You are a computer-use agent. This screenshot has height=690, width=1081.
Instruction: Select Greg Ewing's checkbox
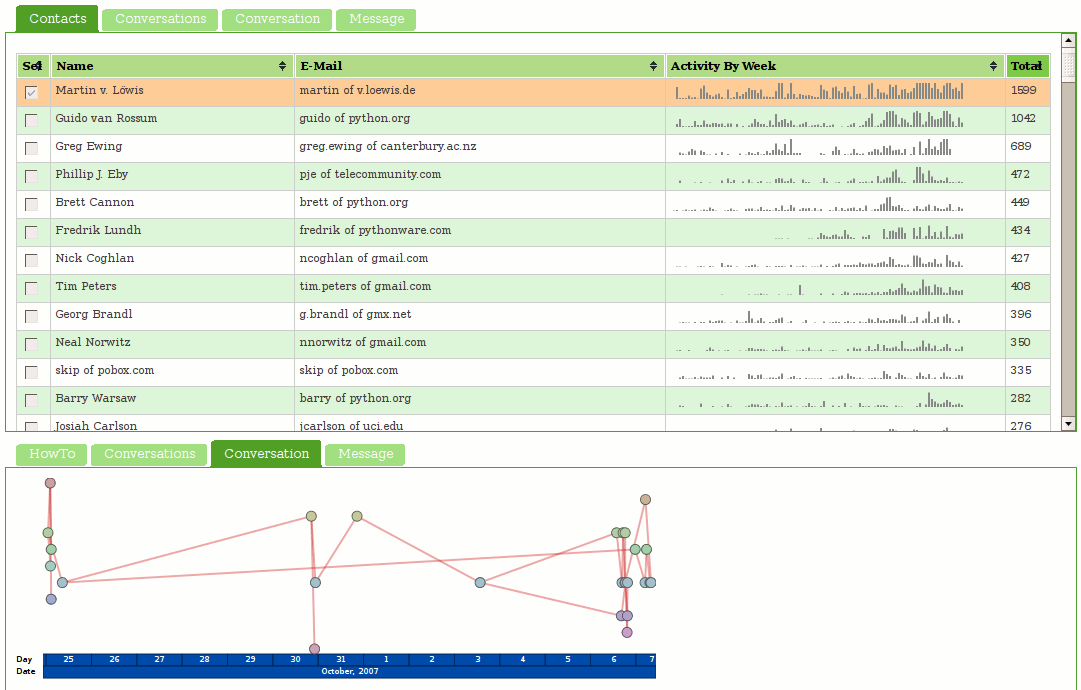[31, 148]
